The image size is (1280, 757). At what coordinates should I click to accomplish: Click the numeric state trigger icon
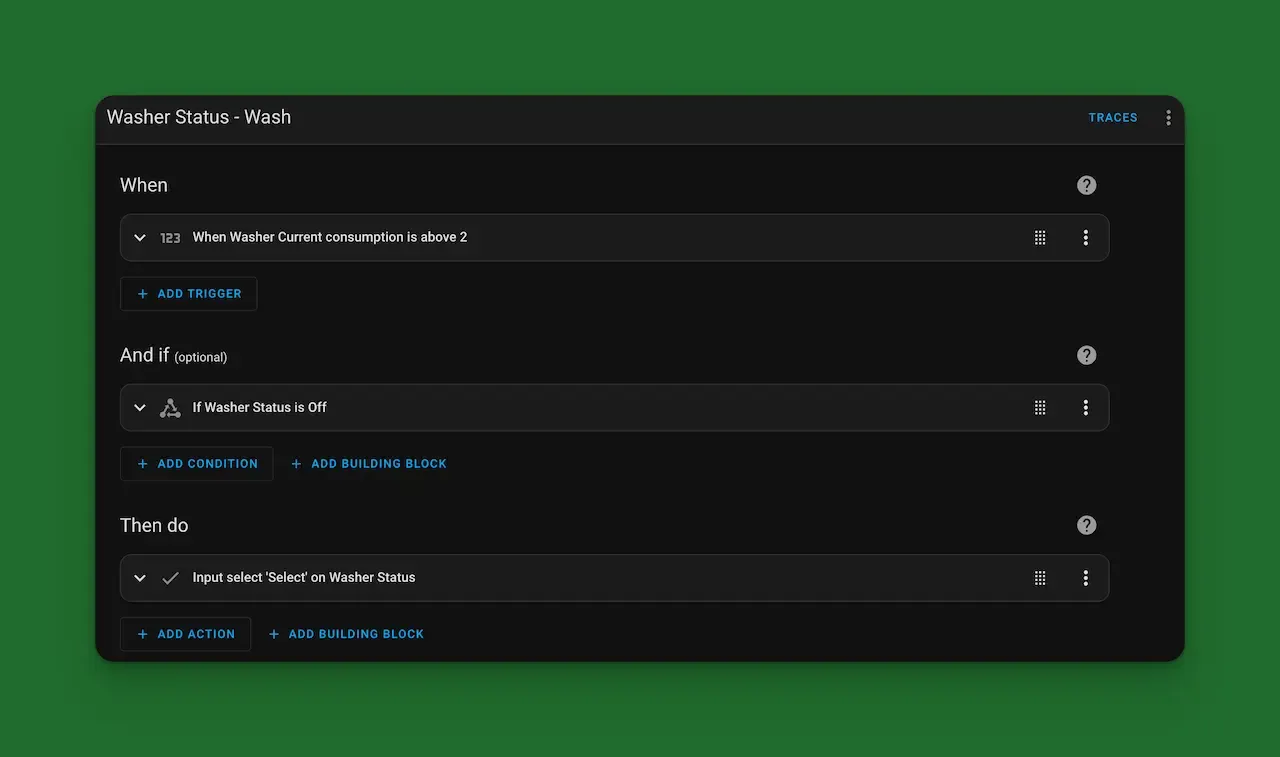click(170, 237)
